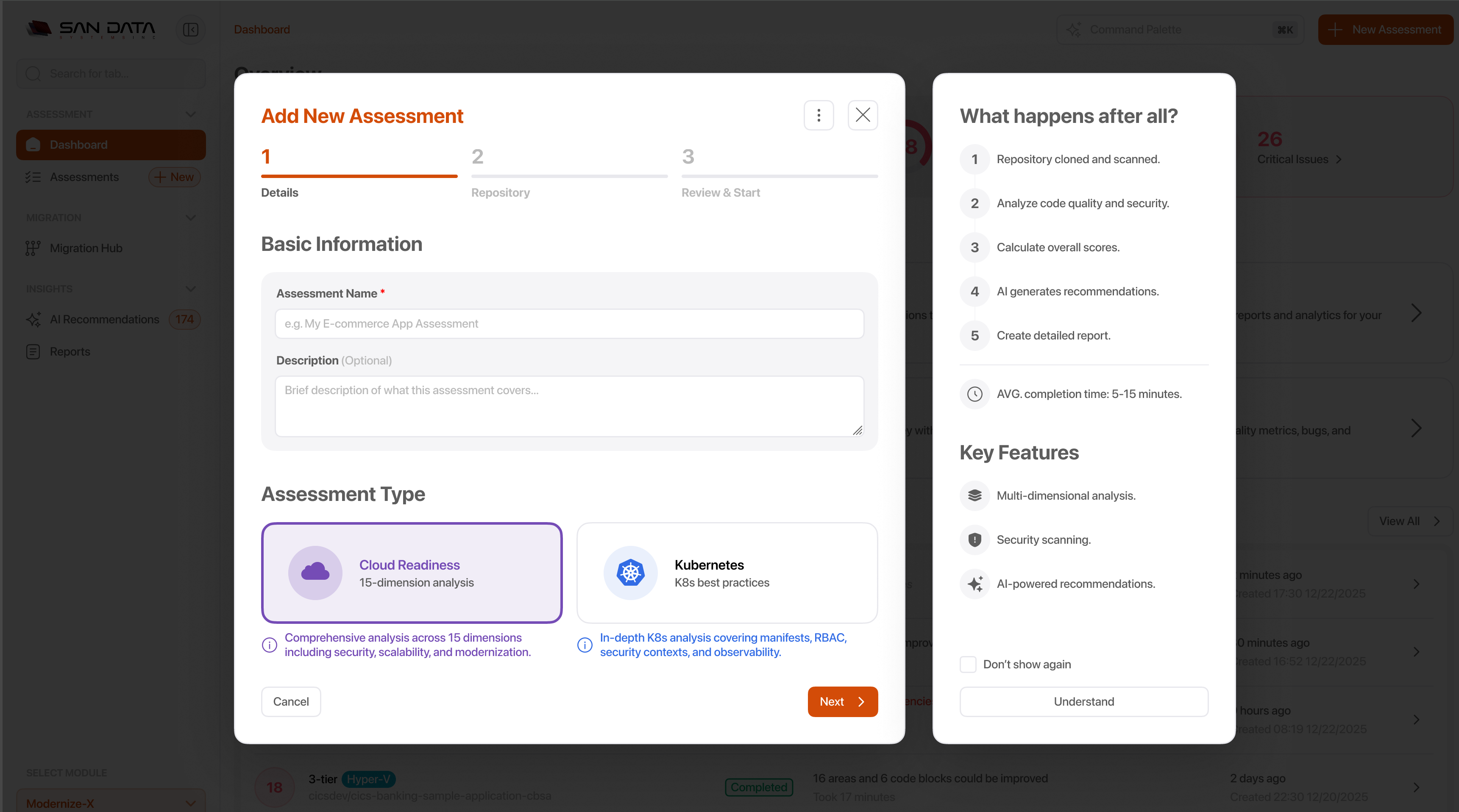This screenshot has height=812, width=1459.
Task: Click Understand to dismiss the info panel
Action: pyautogui.click(x=1083, y=701)
